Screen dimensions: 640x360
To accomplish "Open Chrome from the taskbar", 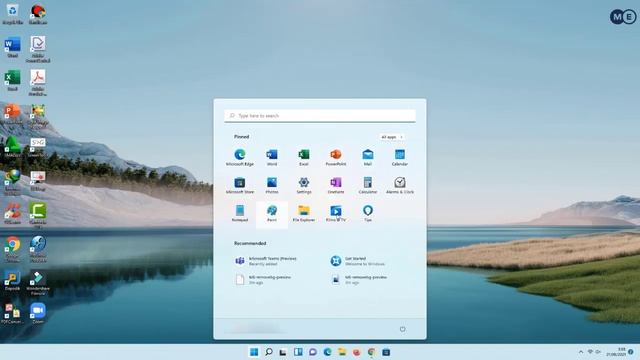I will pyautogui.click(x=371, y=352).
